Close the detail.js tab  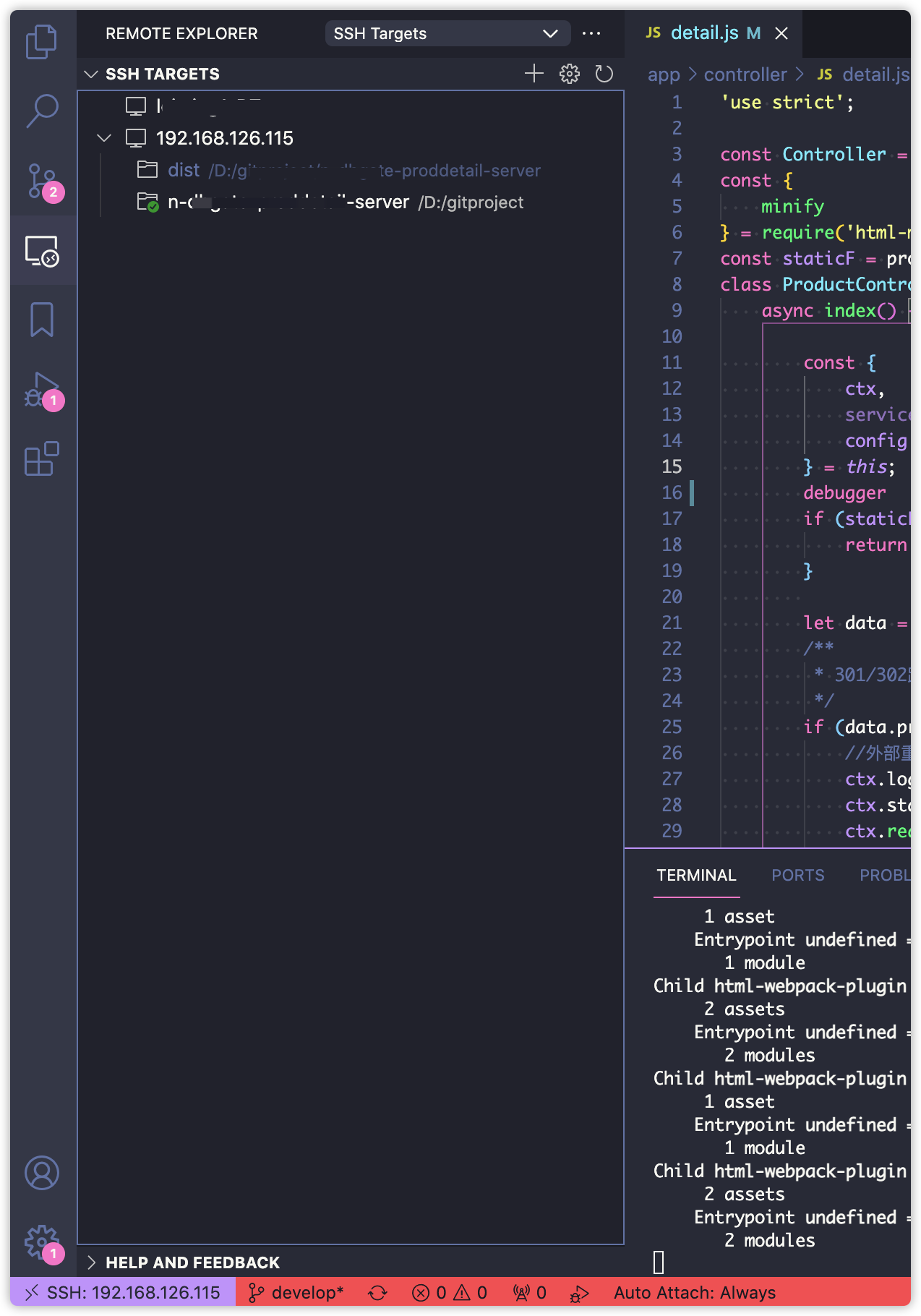pyautogui.click(x=781, y=33)
